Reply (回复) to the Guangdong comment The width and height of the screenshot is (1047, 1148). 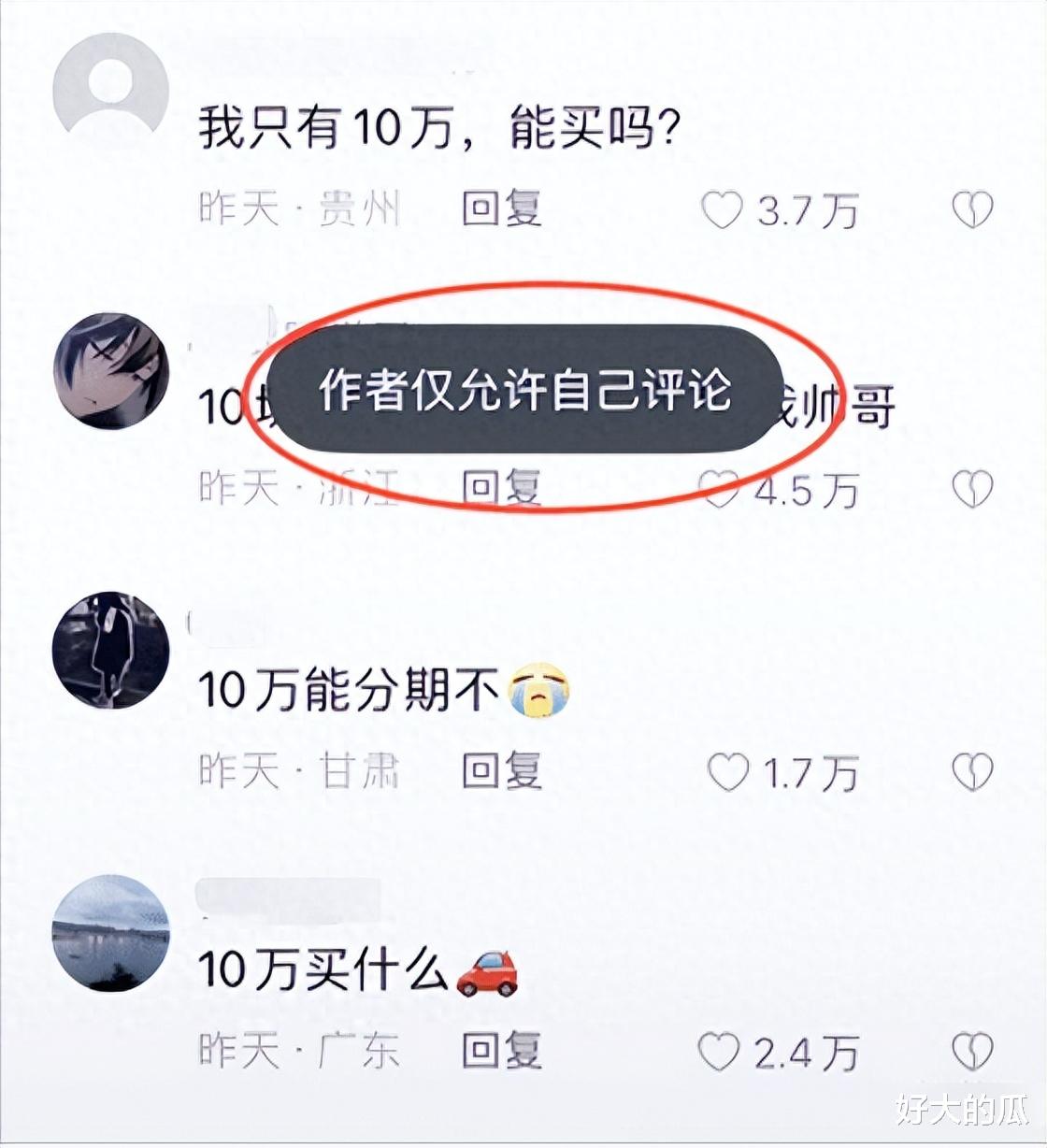pyautogui.click(x=502, y=1051)
